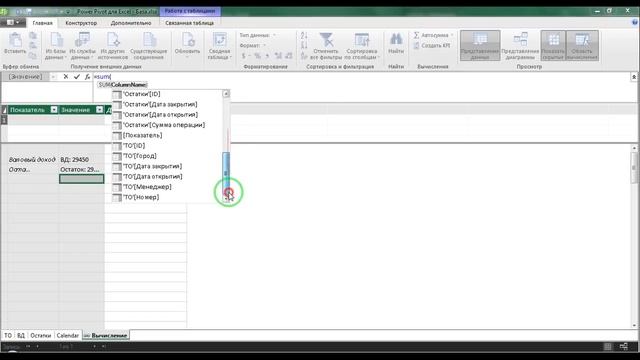Click measure cell Остаток: 29...
Image resolution: width=640 pixels, height=360 pixels.
tap(82, 169)
